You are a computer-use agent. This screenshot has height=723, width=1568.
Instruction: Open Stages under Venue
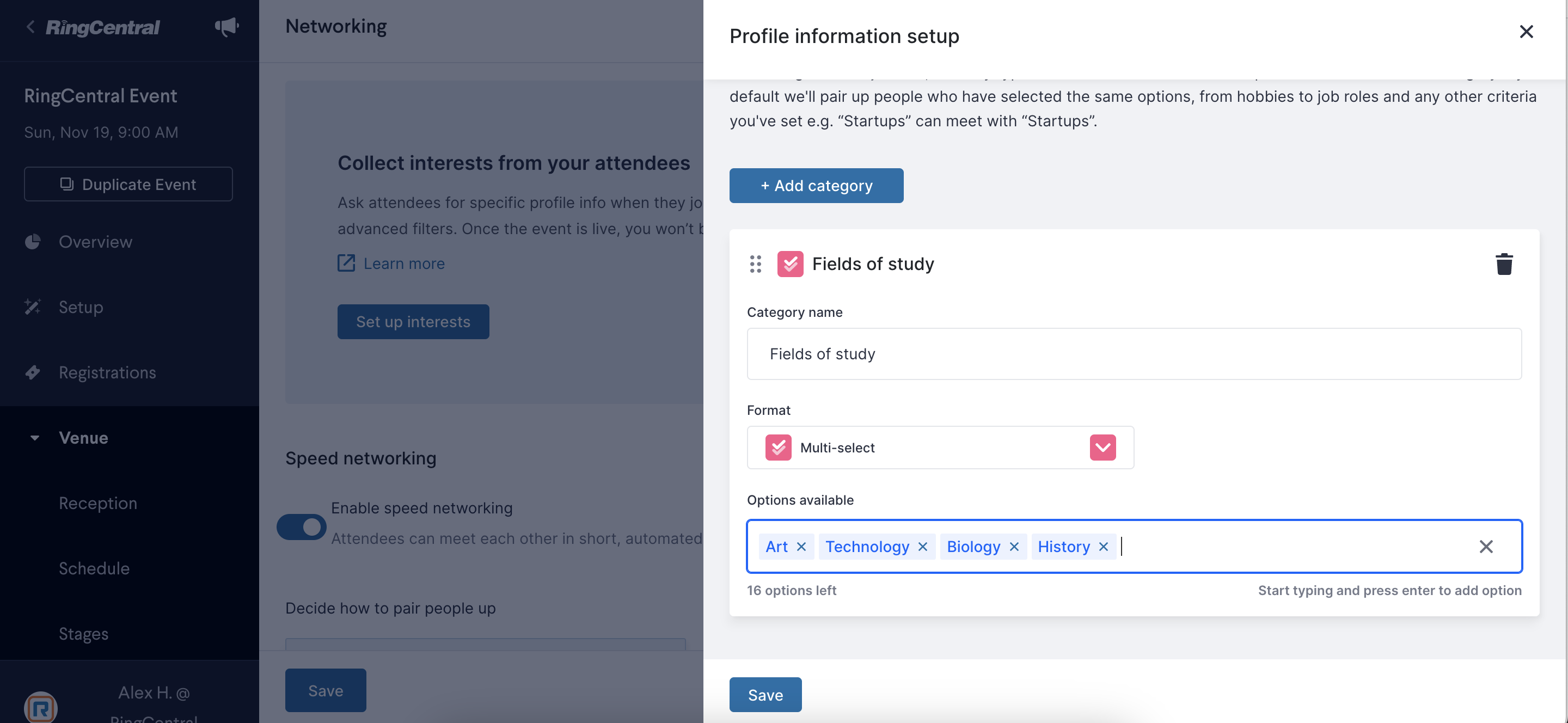[x=83, y=634]
